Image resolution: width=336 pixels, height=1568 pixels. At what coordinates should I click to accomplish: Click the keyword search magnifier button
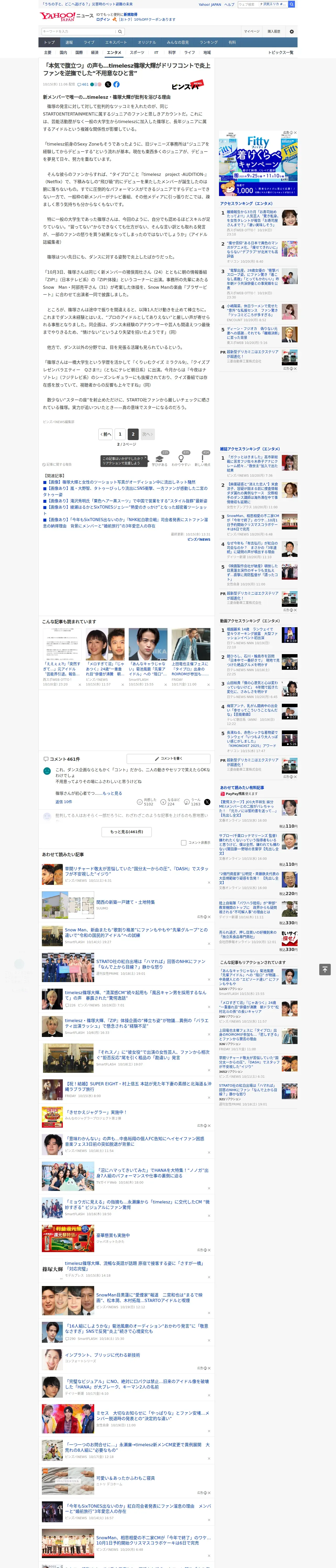(x=120, y=32)
